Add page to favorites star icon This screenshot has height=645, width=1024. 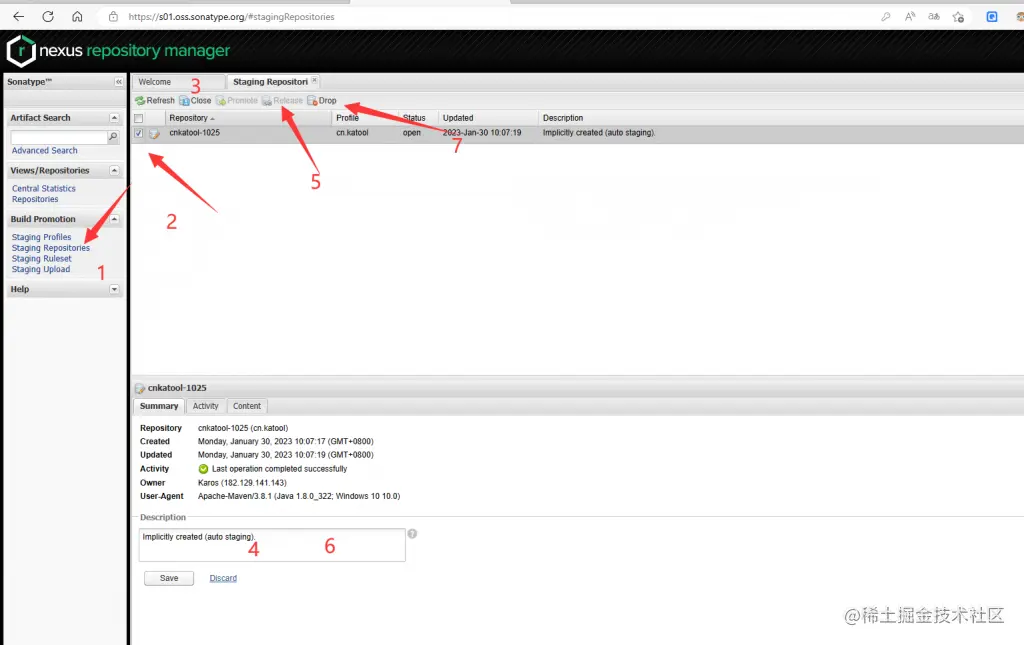point(958,17)
